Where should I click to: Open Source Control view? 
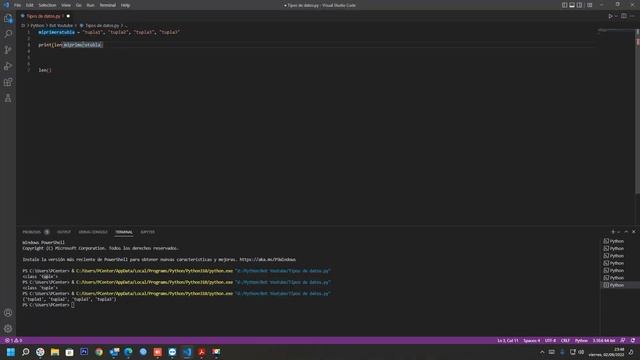(8, 50)
